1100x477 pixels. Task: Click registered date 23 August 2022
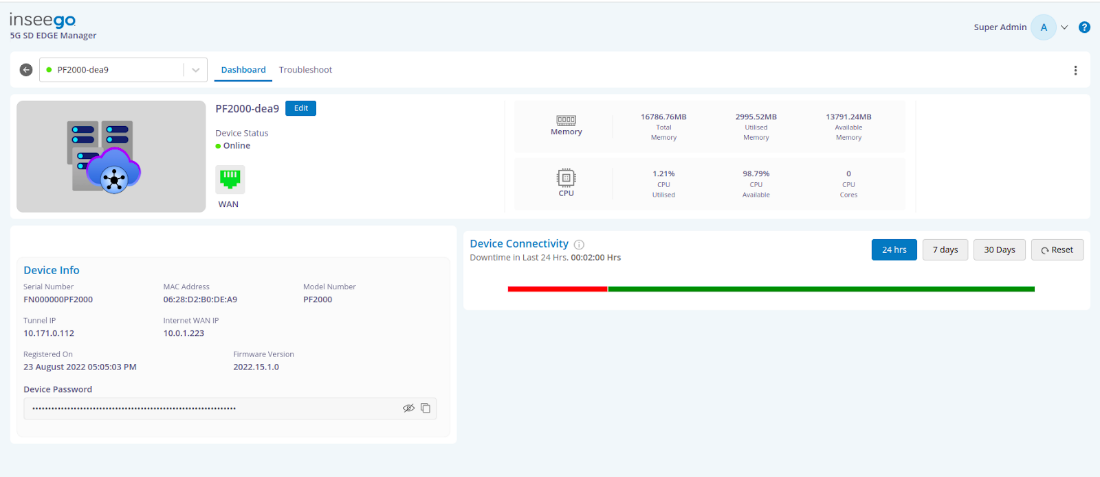[80, 367]
